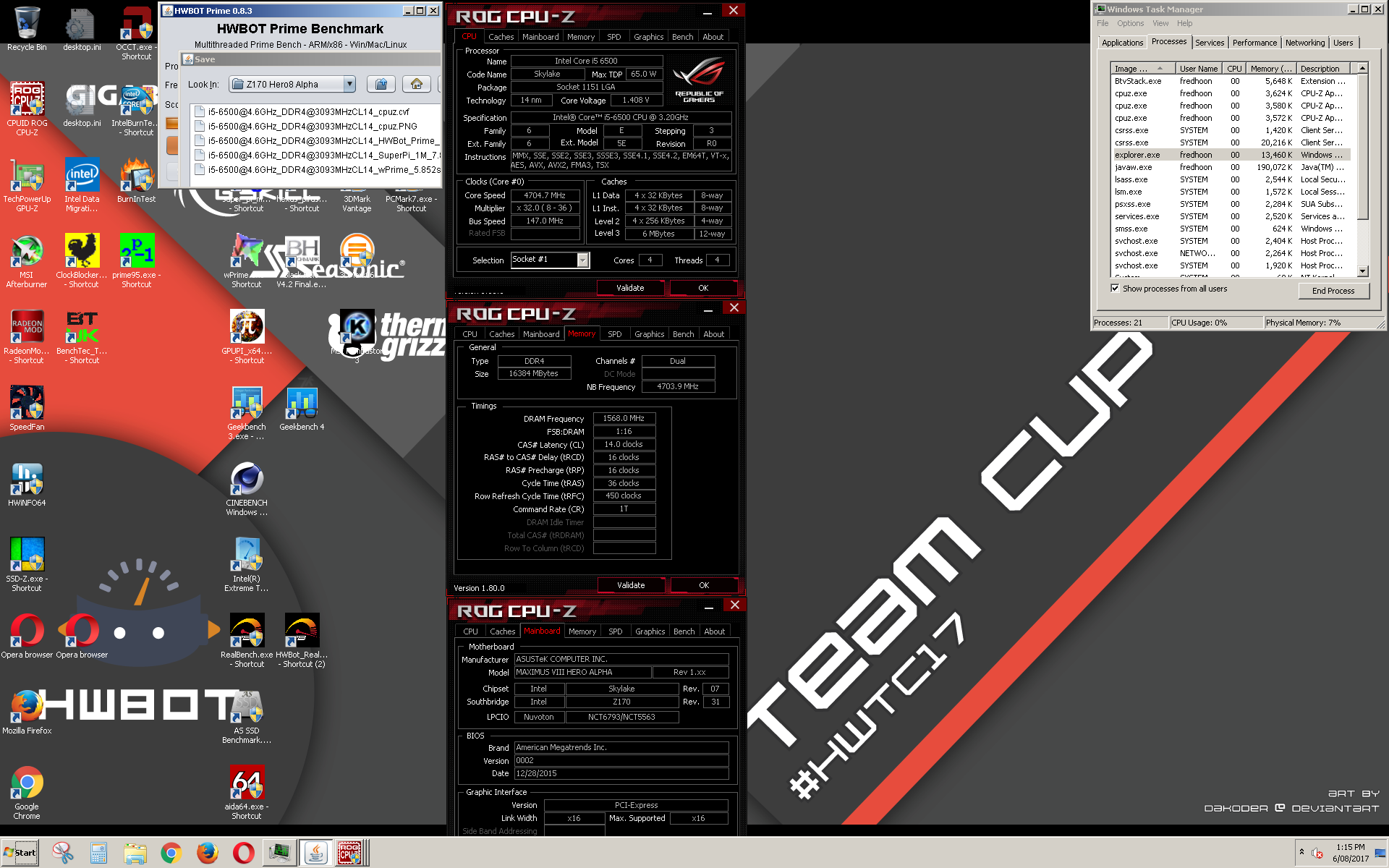Open Snipping Tool from taskbar
Screen dimensions: 1389x868
click(63, 853)
